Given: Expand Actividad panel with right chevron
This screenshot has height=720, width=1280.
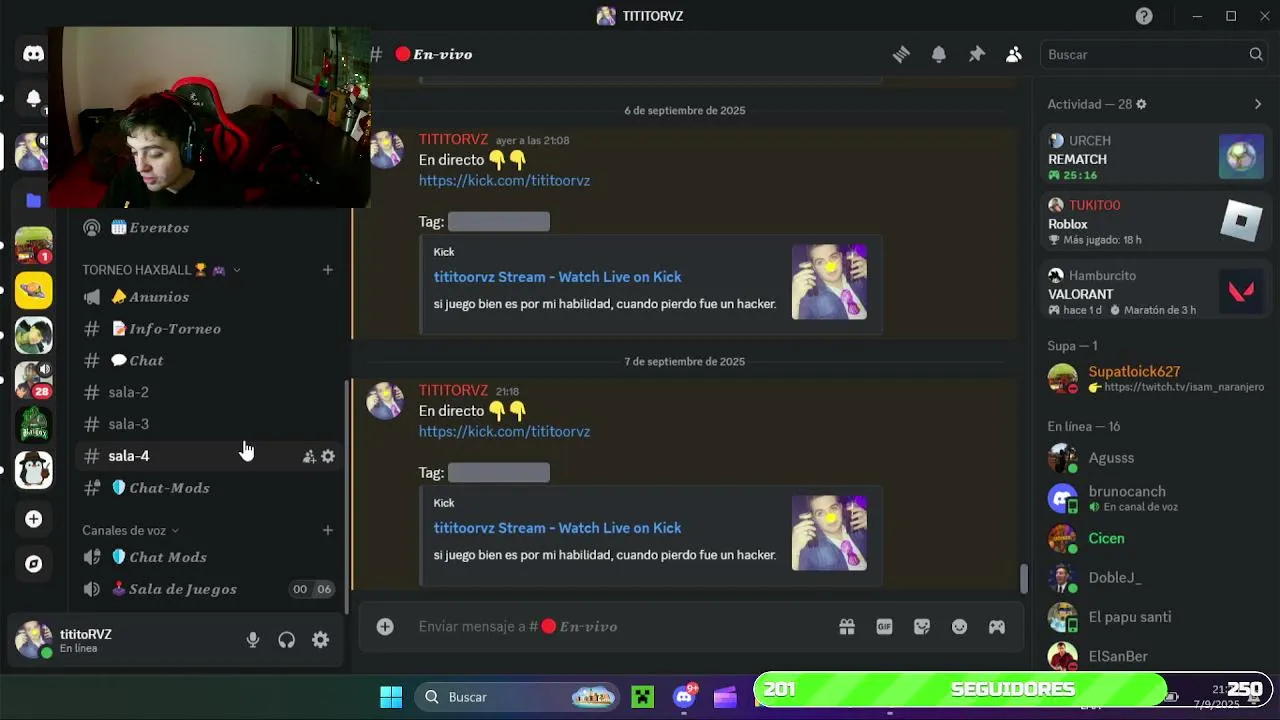Looking at the screenshot, I should [x=1258, y=104].
